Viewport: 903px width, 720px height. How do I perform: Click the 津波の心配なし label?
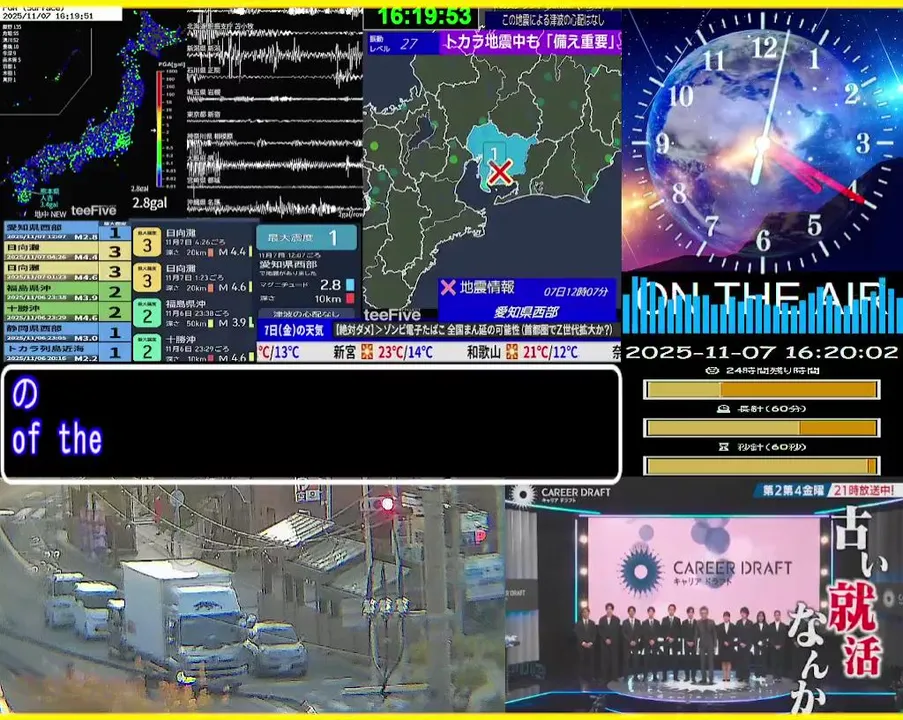click(306, 314)
